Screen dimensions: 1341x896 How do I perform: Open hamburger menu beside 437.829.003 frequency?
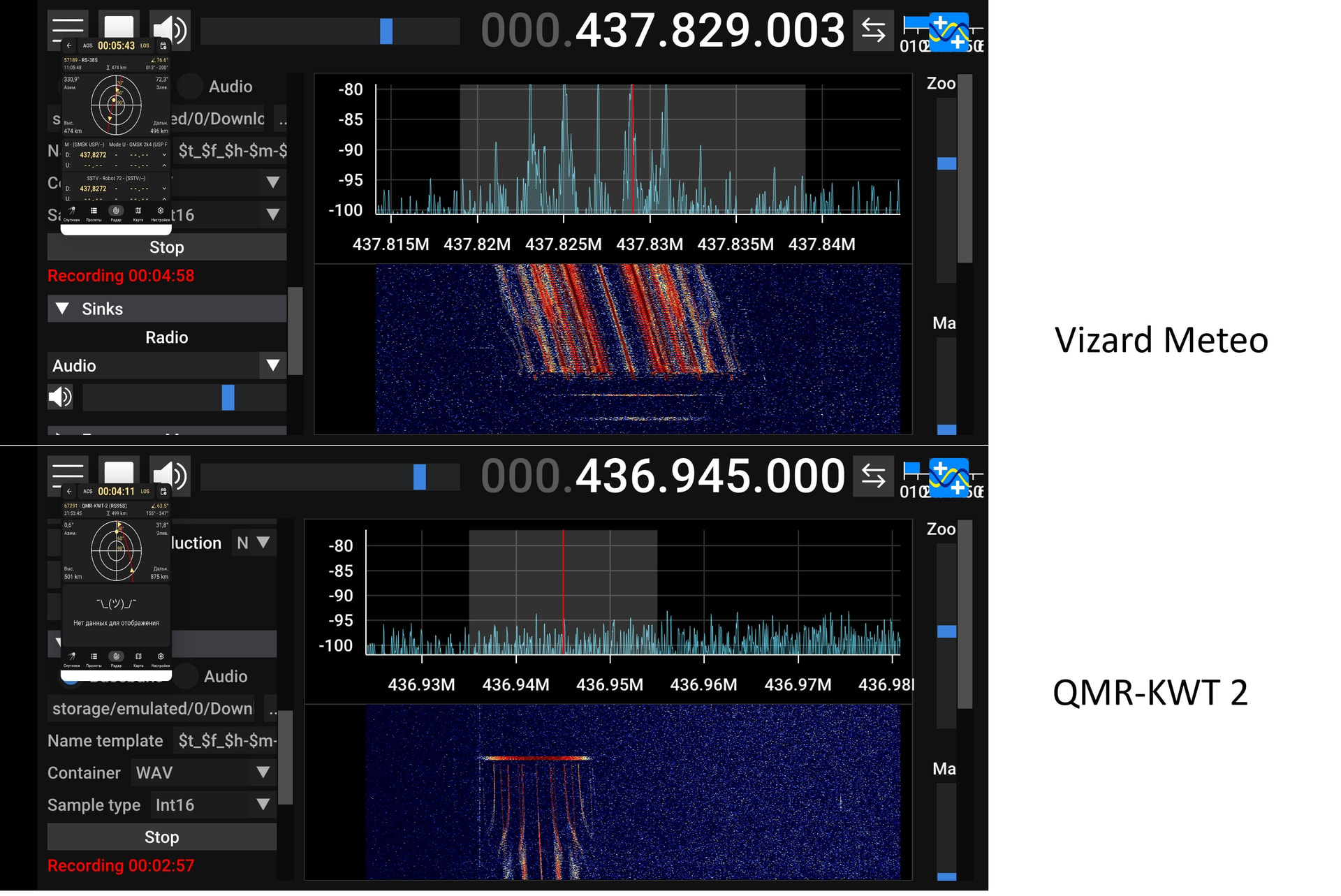point(68,27)
